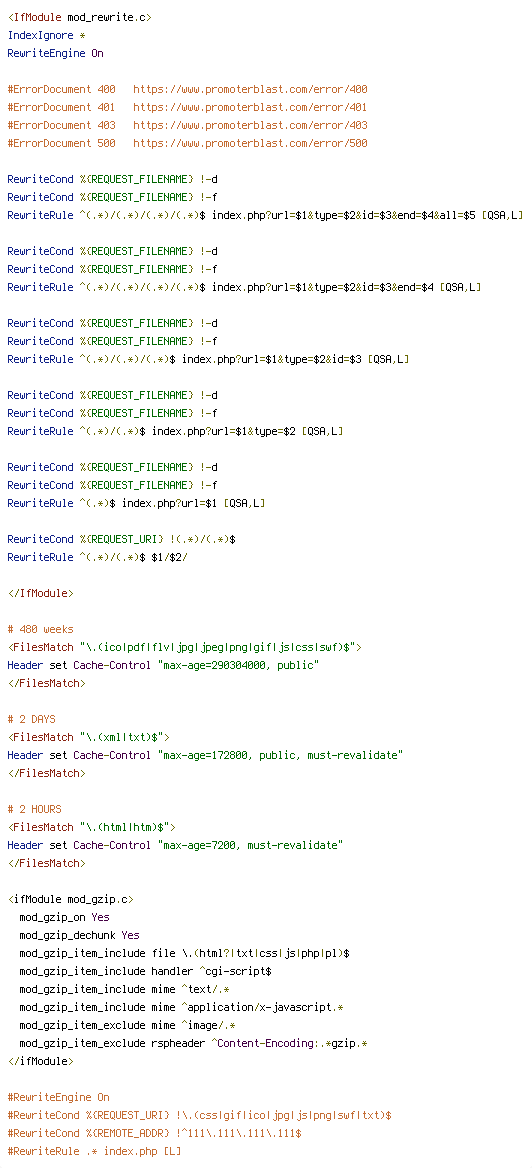The image size is (532, 1168).
Task: Click the ErrorDocument 500 URL
Action: (250, 143)
